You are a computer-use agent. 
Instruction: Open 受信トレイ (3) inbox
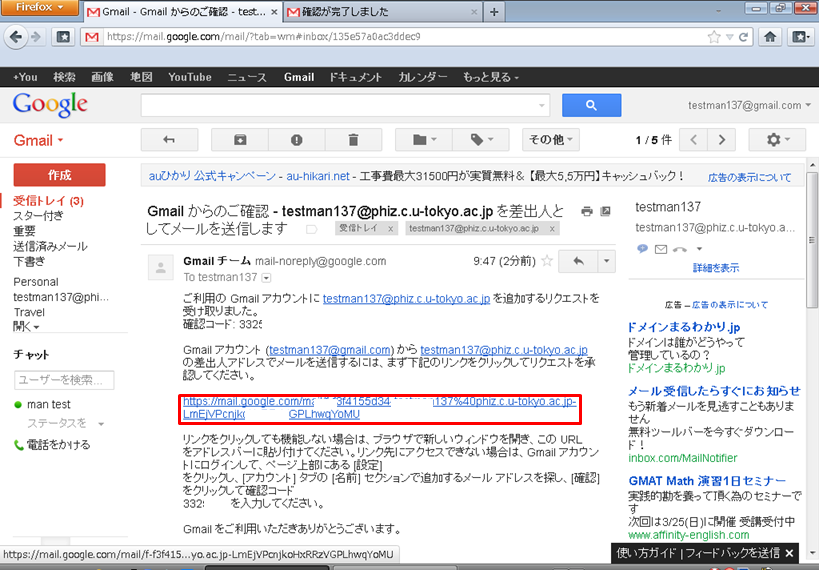48,201
